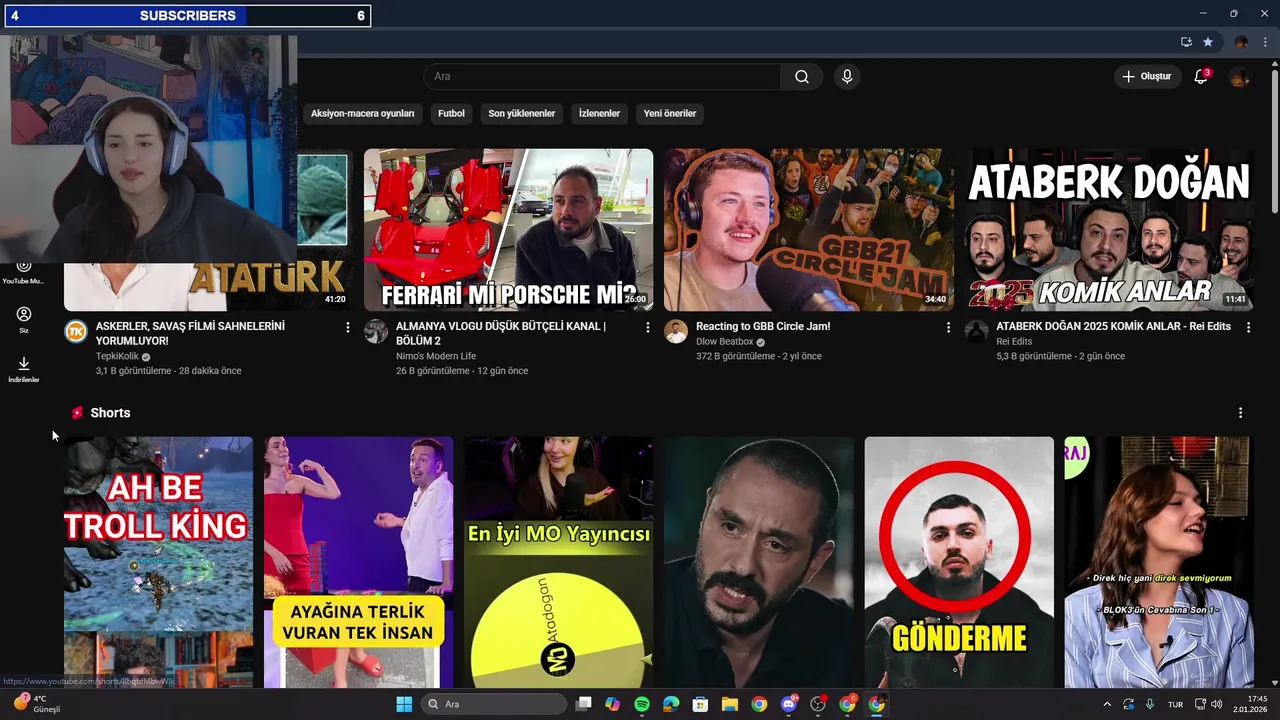The height and width of the screenshot is (720, 1280).
Task: Open Discord from the taskbar
Action: coord(789,704)
